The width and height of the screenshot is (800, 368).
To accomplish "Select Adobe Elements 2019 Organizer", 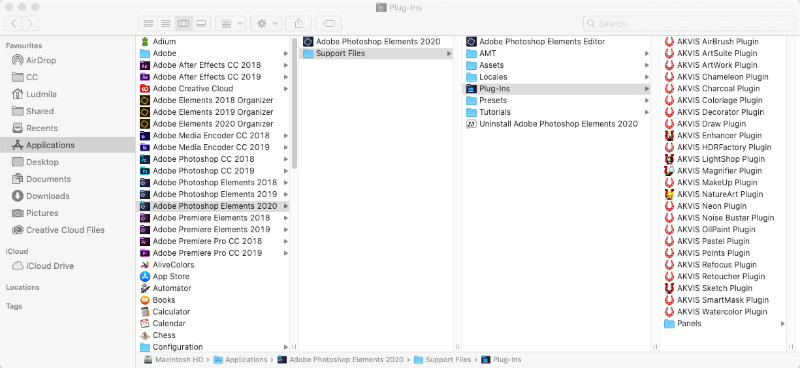I will (x=207, y=112).
